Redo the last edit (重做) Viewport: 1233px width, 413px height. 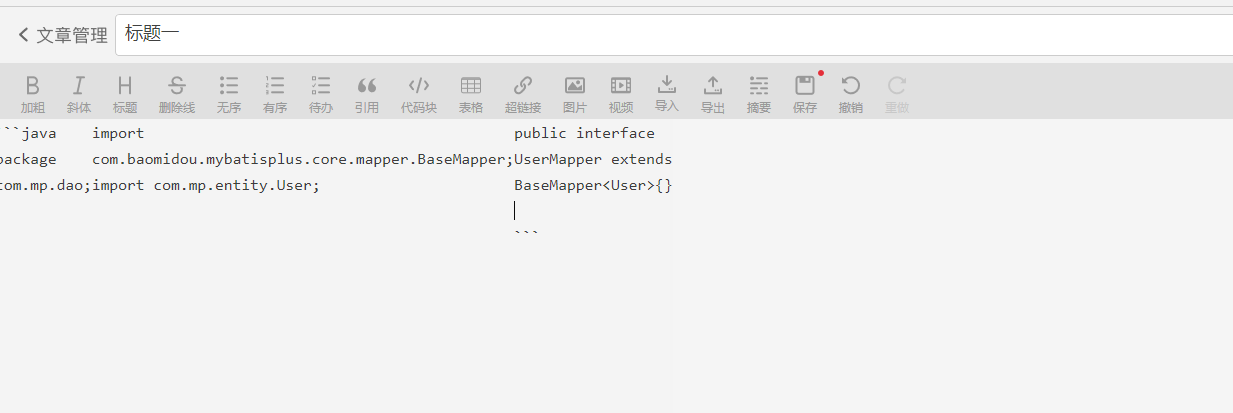(897, 95)
